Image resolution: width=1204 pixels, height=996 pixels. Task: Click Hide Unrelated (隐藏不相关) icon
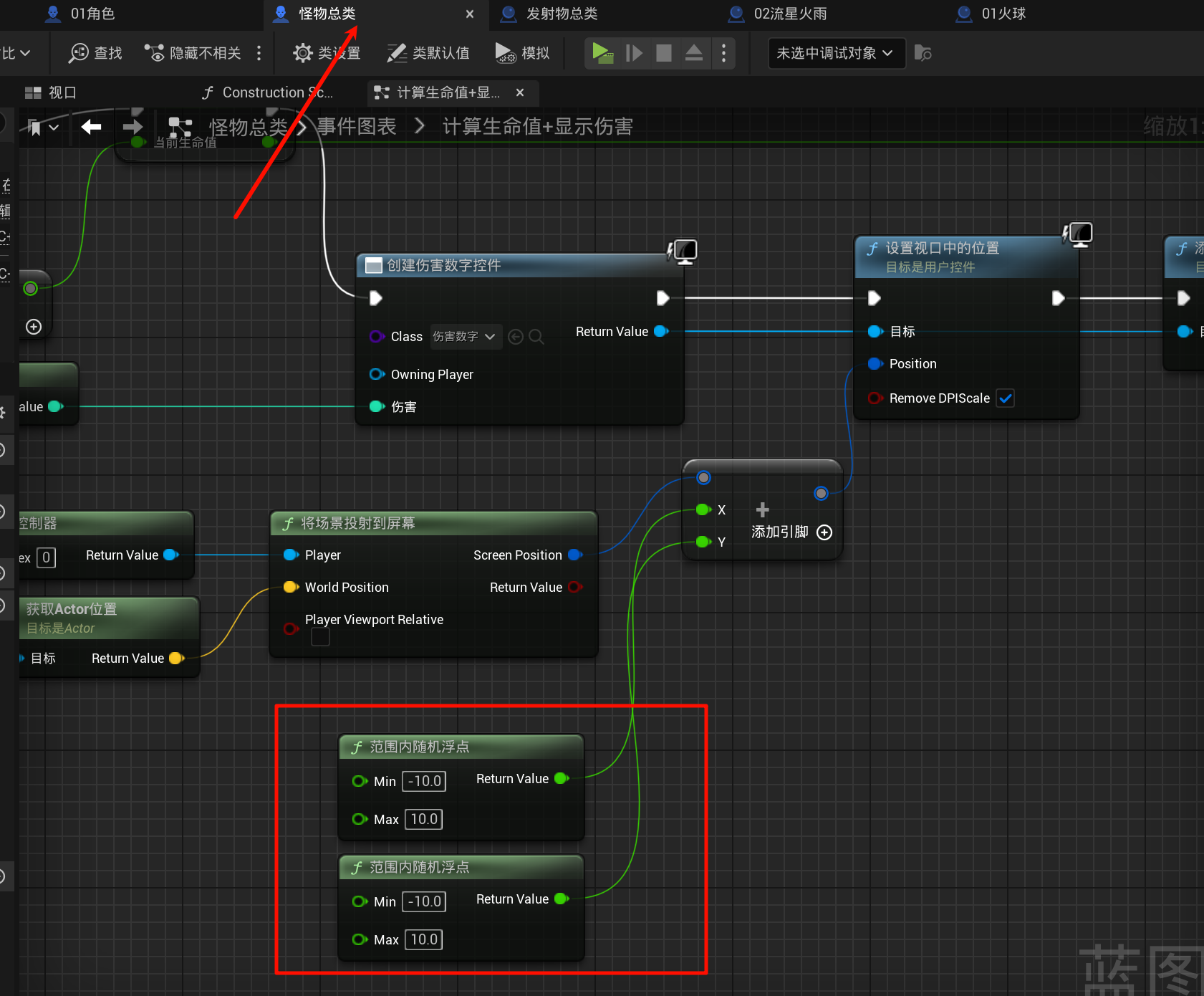pyautogui.click(x=154, y=53)
